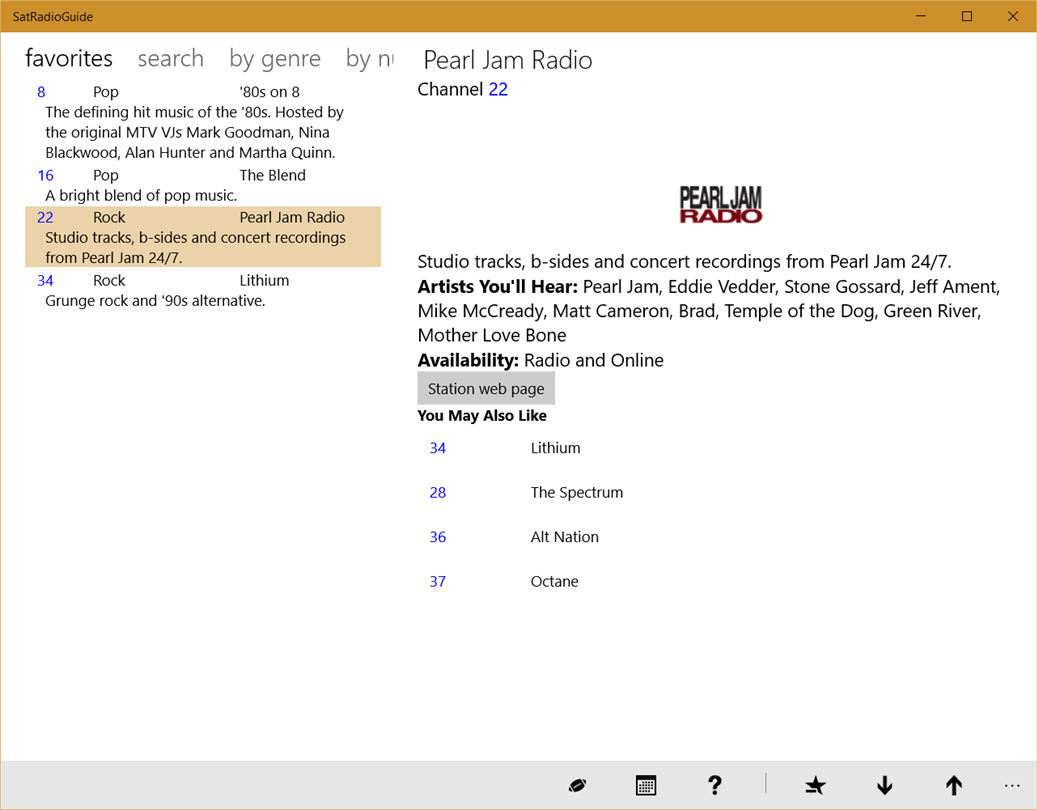Open help with the question mark icon
Screen dimensions: 1037x810
click(714, 786)
